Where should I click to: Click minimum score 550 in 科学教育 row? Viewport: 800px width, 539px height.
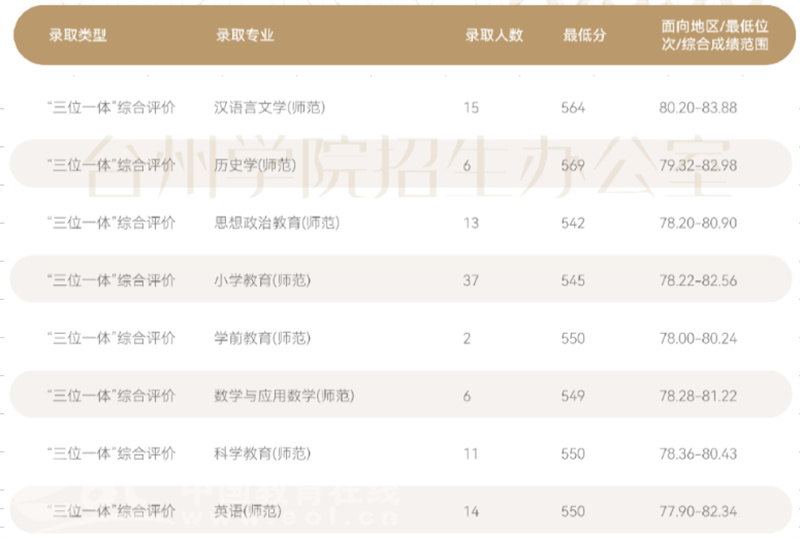coord(573,453)
